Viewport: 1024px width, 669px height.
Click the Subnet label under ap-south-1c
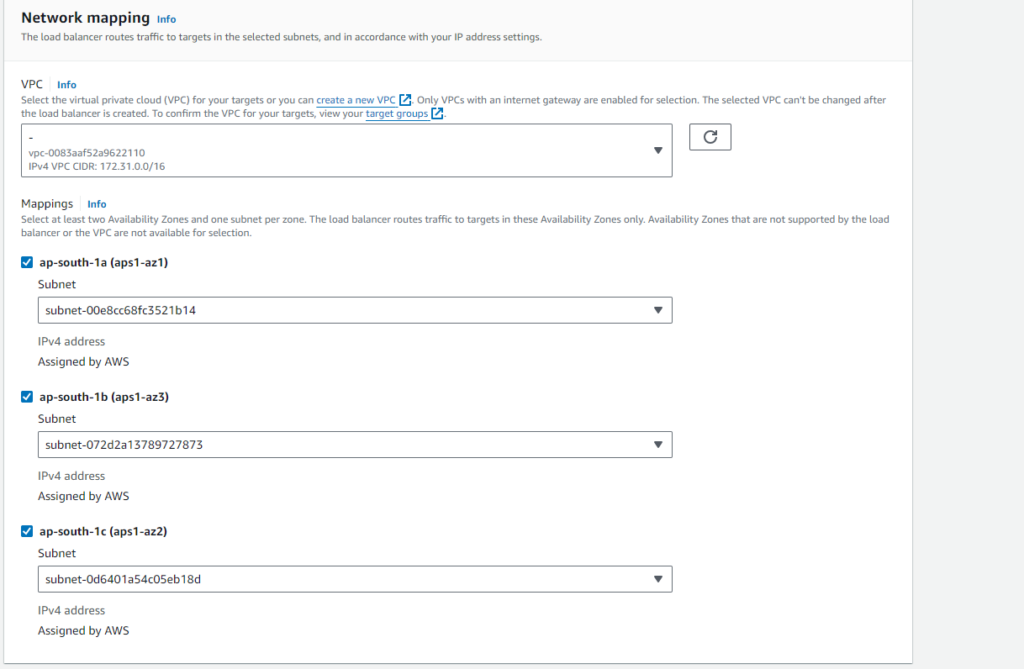[x=57, y=554]
